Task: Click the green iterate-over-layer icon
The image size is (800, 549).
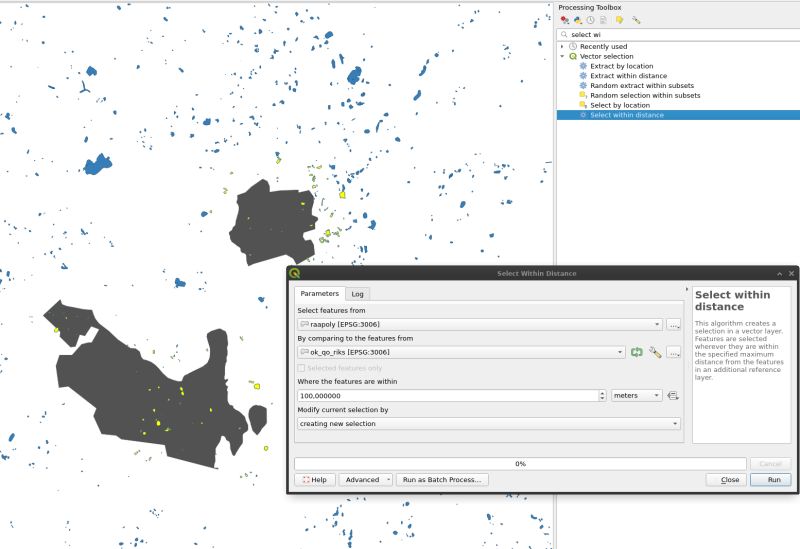Action: 637,352
